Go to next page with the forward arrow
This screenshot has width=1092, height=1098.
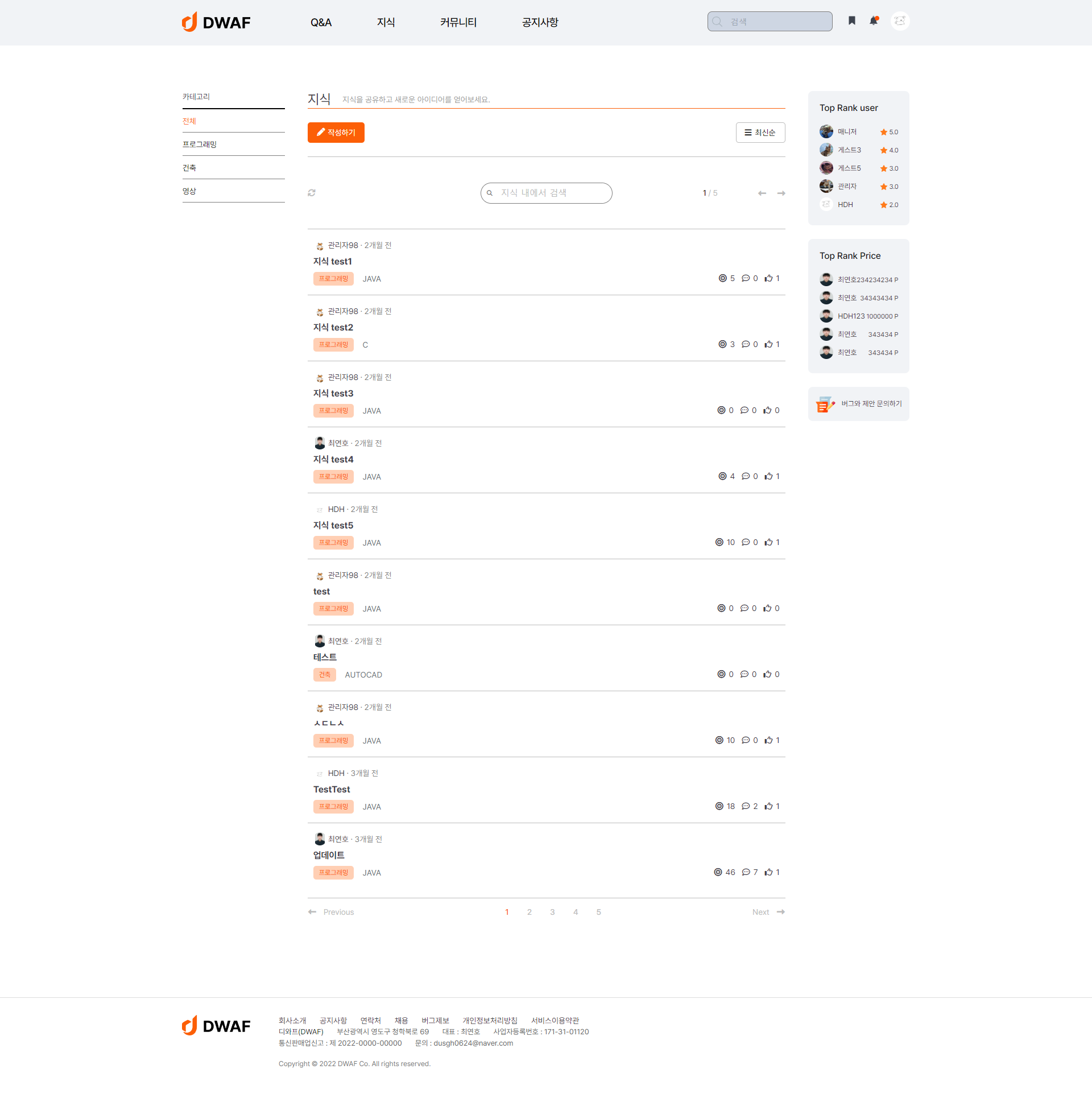click(780, 193)
